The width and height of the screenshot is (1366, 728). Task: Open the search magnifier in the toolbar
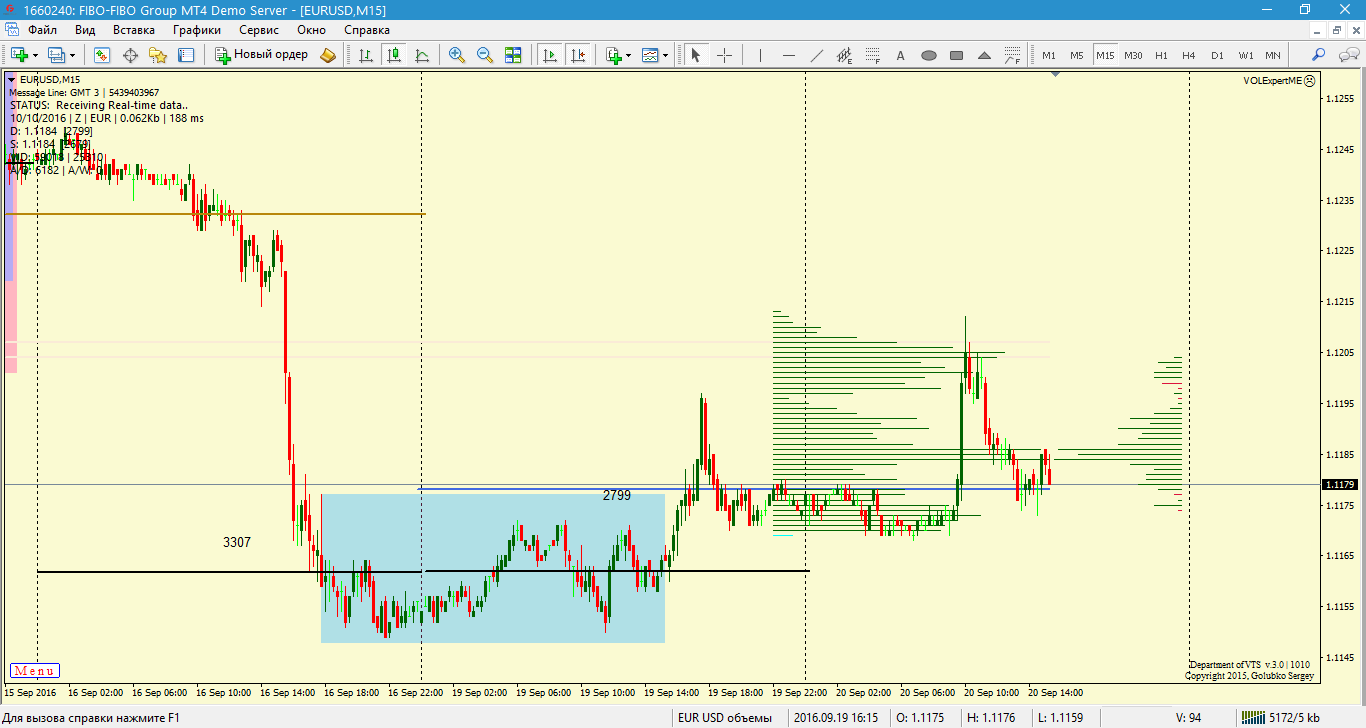tap(1318, 55)
